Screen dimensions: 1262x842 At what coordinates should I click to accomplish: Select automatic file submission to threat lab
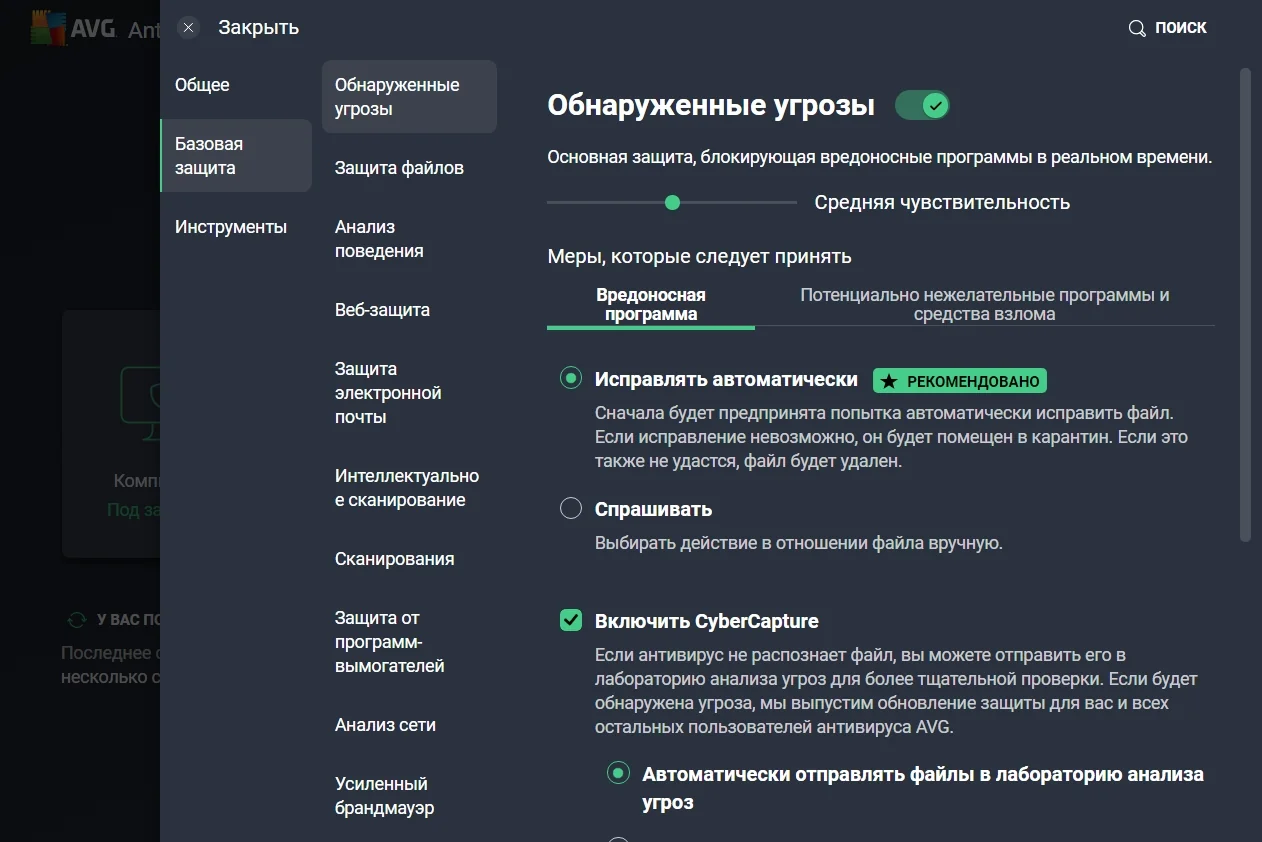[619, 774]
